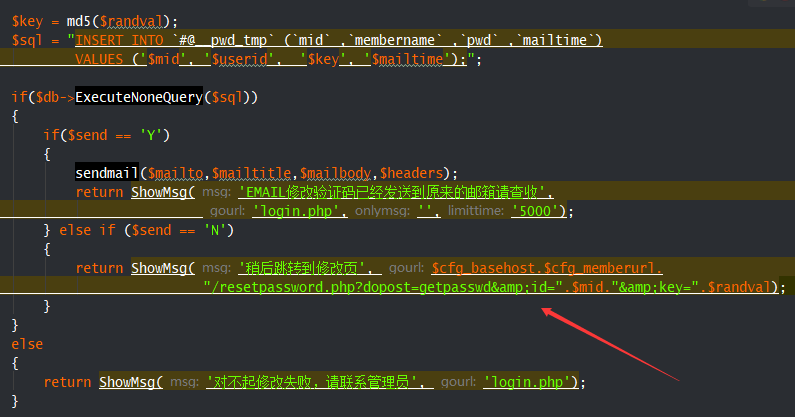Click the 'Y' string in $send comparison
Image resolution: width=795 pixels, height=417 pixels.
151,135
